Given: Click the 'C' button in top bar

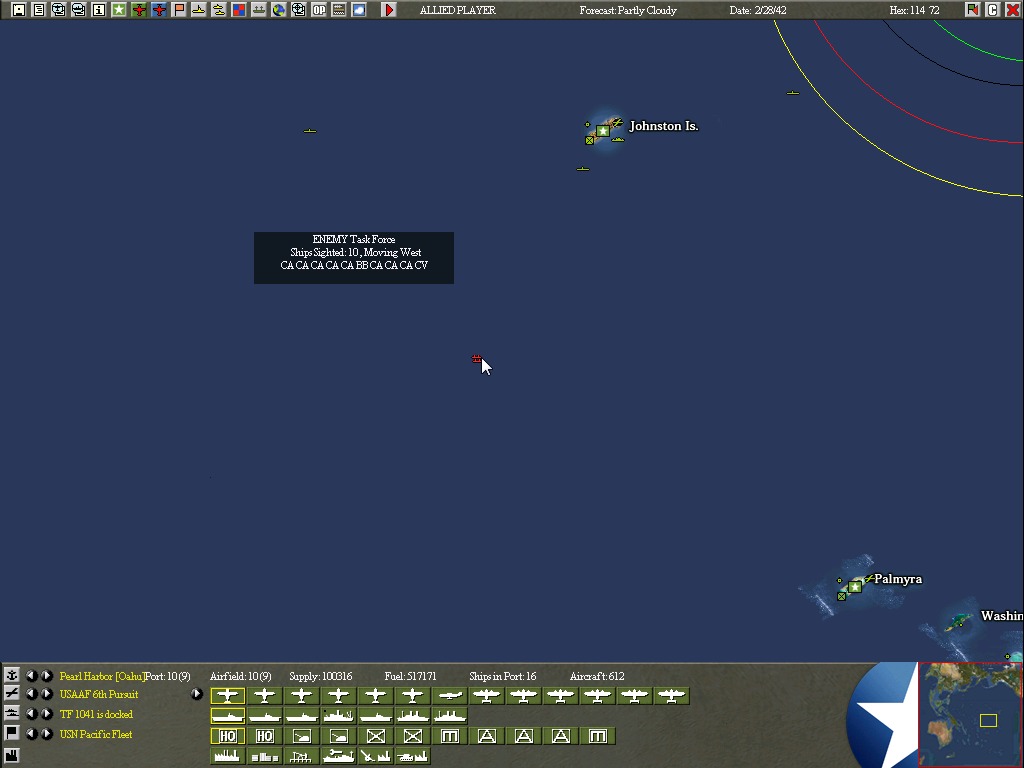Looking at the screenshot, I should click(x=993, y=10).
